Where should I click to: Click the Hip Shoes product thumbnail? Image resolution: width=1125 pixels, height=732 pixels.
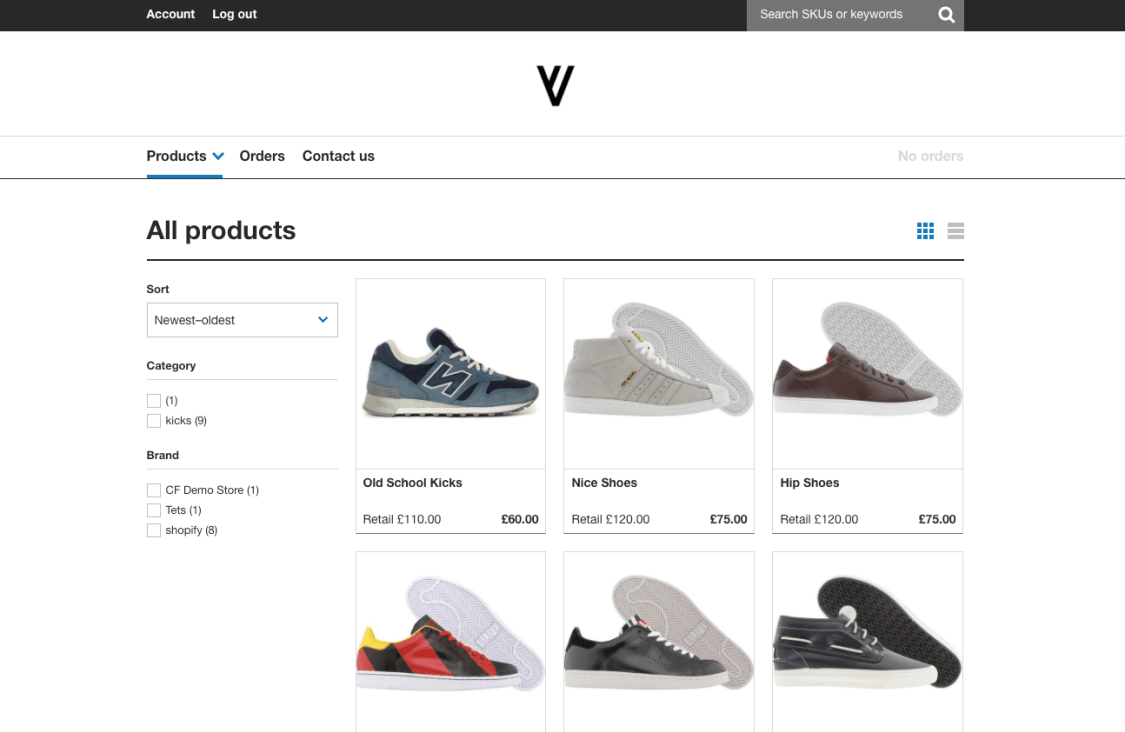click(x=866, y=373)
